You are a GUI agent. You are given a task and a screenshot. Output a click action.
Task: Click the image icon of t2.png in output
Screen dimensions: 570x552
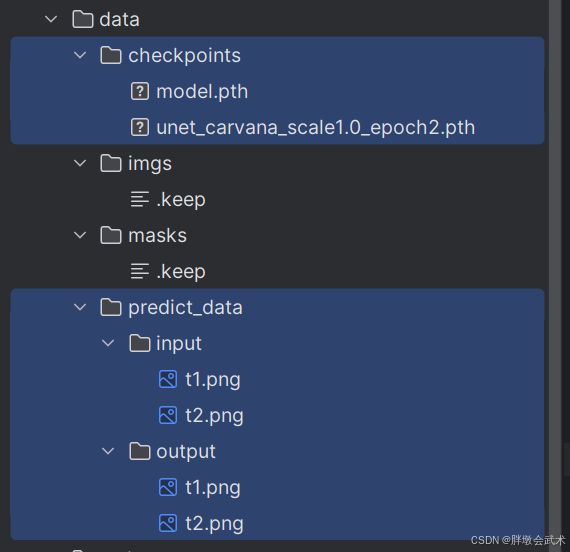click(168, 523)
